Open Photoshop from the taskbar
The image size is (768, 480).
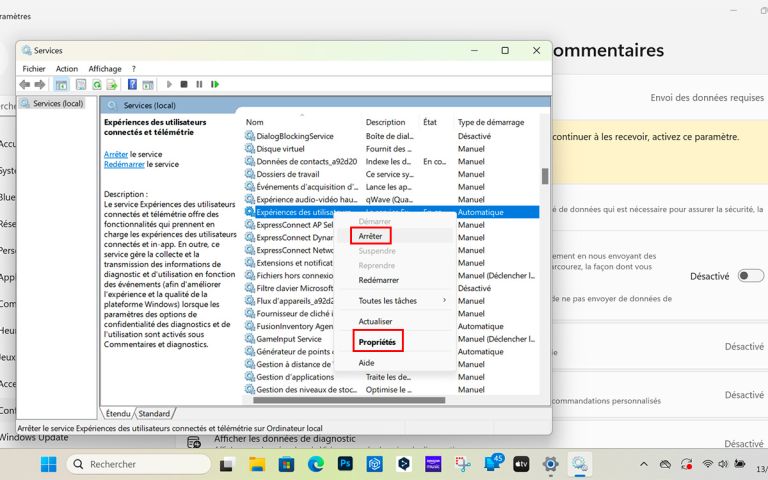(346, 464)
